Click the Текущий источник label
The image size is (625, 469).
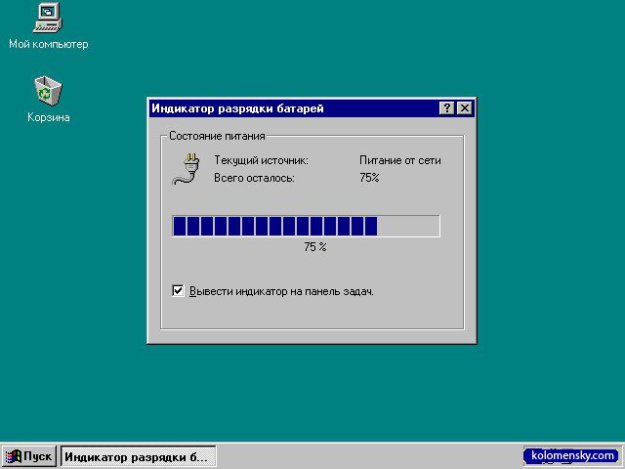point(261,160)
